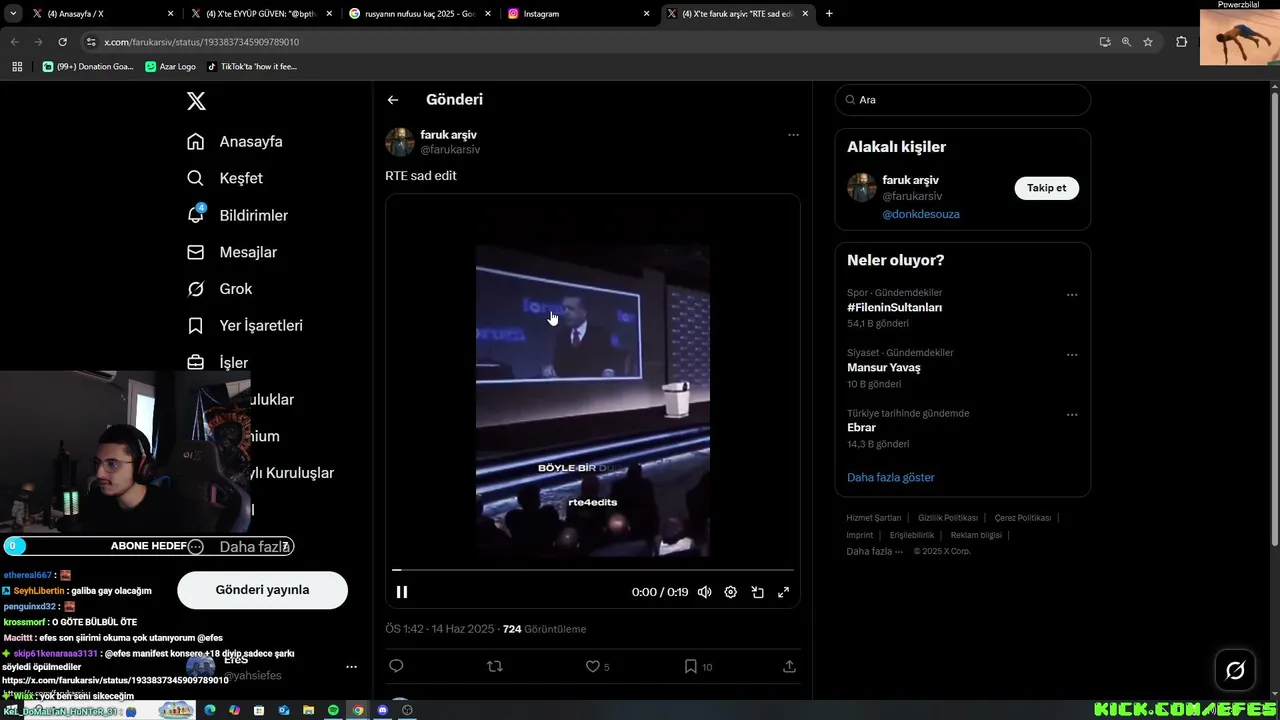Open Gizlilik Politikası footer link
Viewport: 1280px width, 720px height.
coord(948,518)
